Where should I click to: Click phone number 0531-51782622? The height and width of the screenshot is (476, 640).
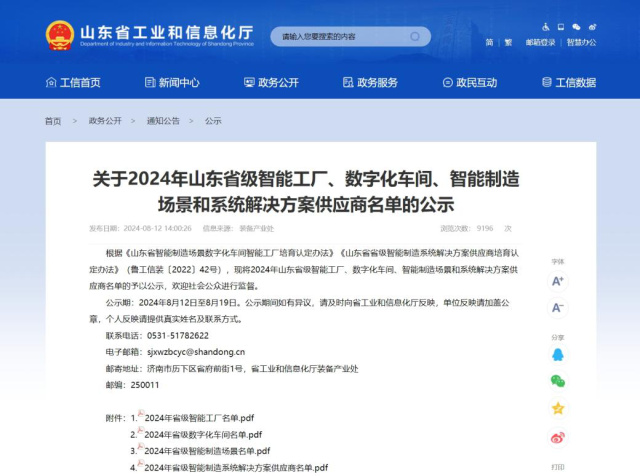(178, 336)
